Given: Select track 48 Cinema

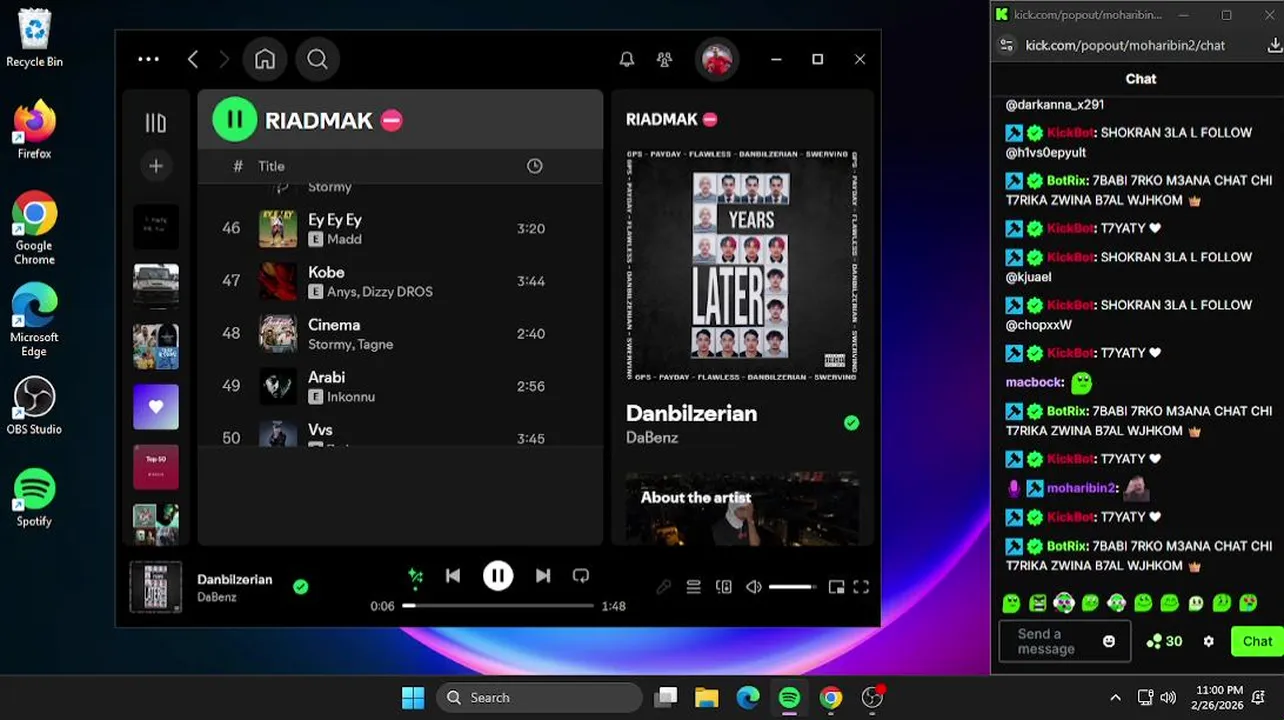Looking at the screenshot, I should tap(400, 333).
